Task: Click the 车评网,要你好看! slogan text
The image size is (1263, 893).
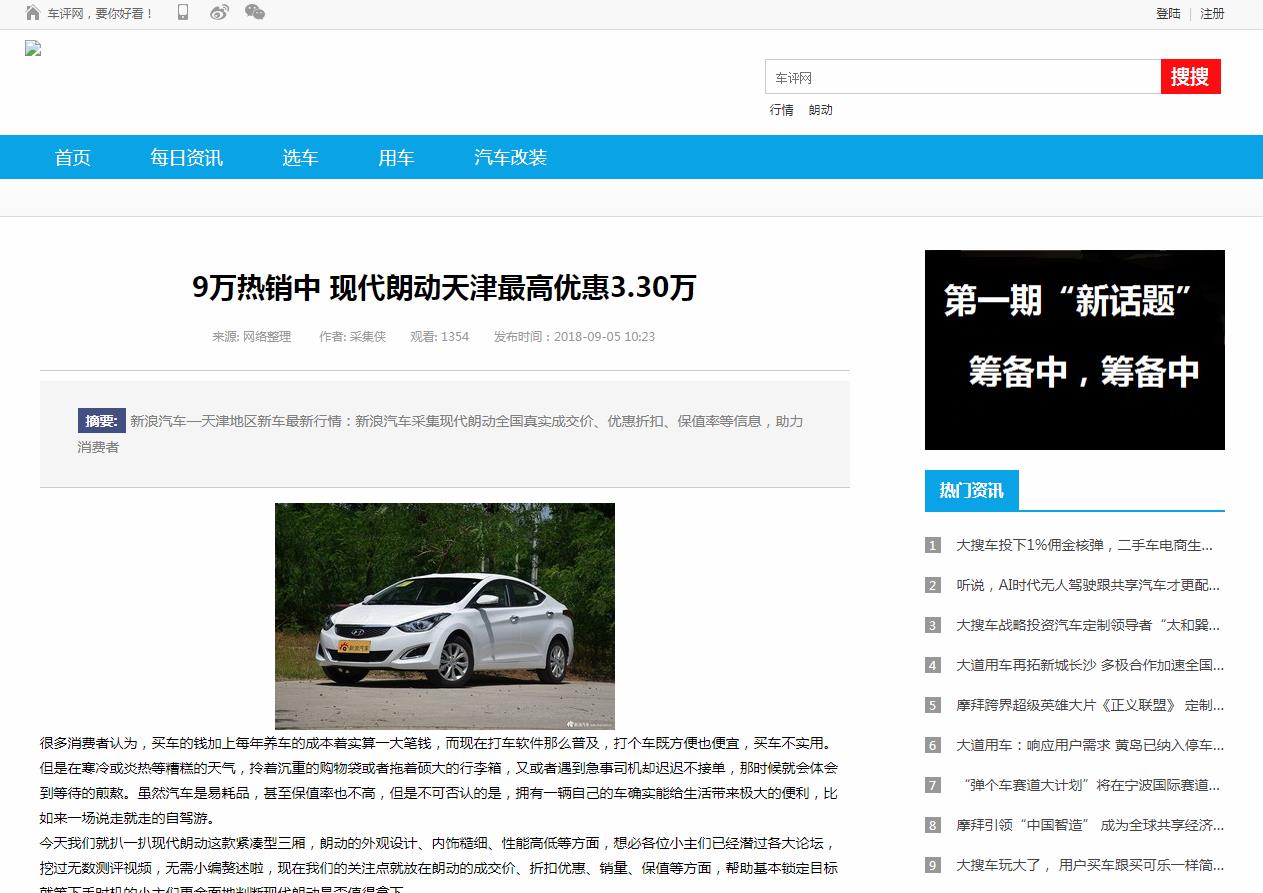Action: (100, 14)
